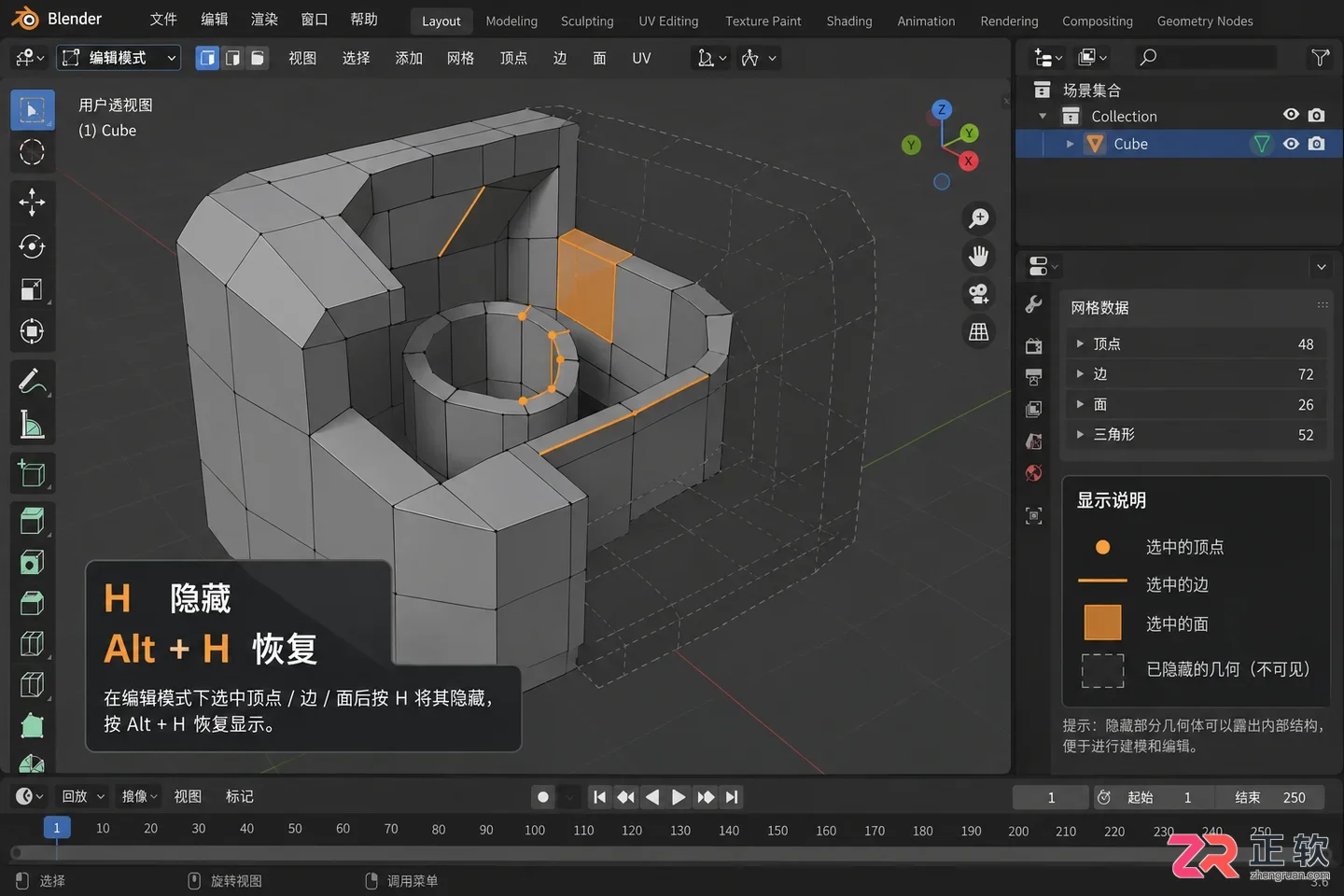Activate the 3D Cursor tool
1344x896 pixels.
point(32,152)
